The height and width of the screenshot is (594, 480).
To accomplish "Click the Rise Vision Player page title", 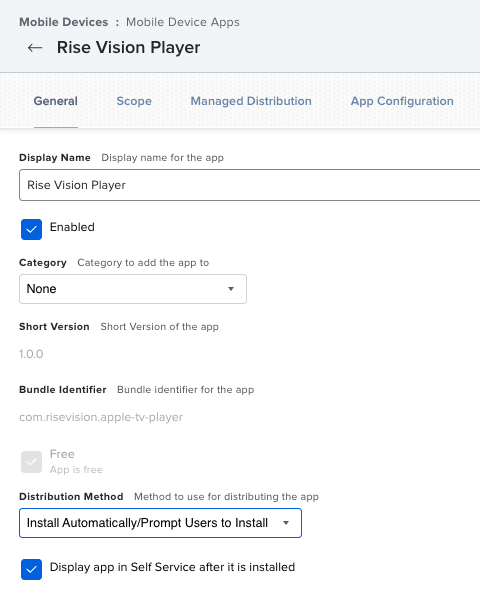I will tap(128, 47).
